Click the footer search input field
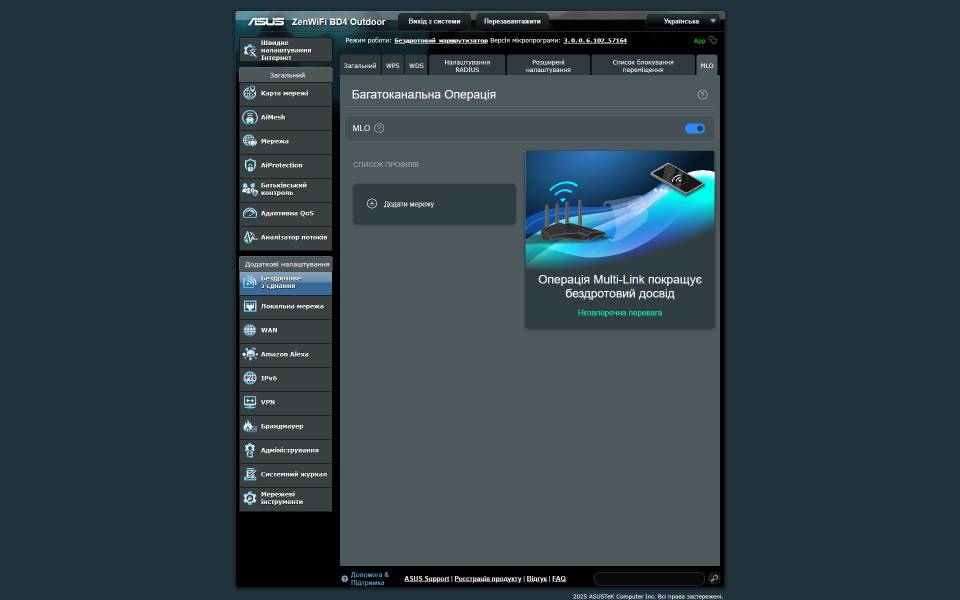This screenshot has width=960, height=600. coord(648,578)
